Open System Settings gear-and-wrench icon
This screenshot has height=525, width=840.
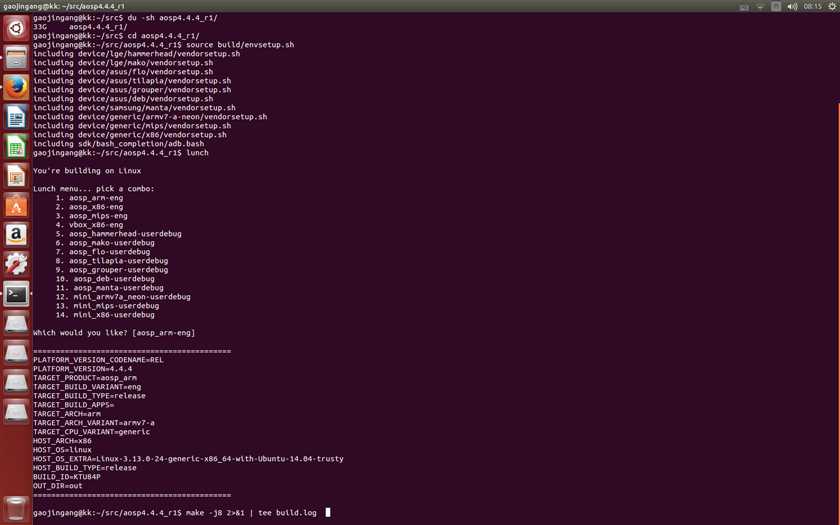[16, 264]
